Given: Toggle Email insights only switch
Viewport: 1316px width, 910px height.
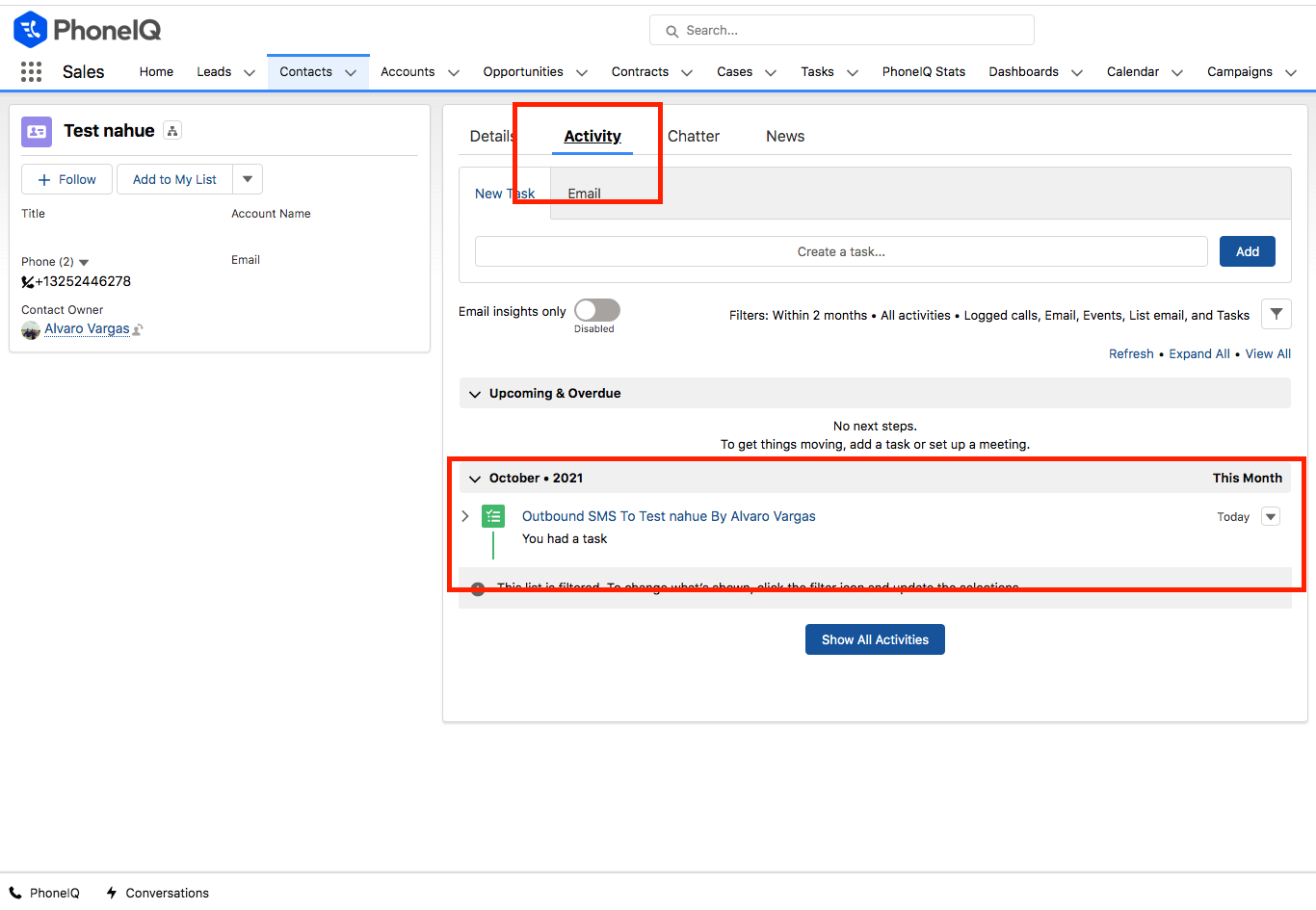Looking at the screenshot, I should point(597,310).
